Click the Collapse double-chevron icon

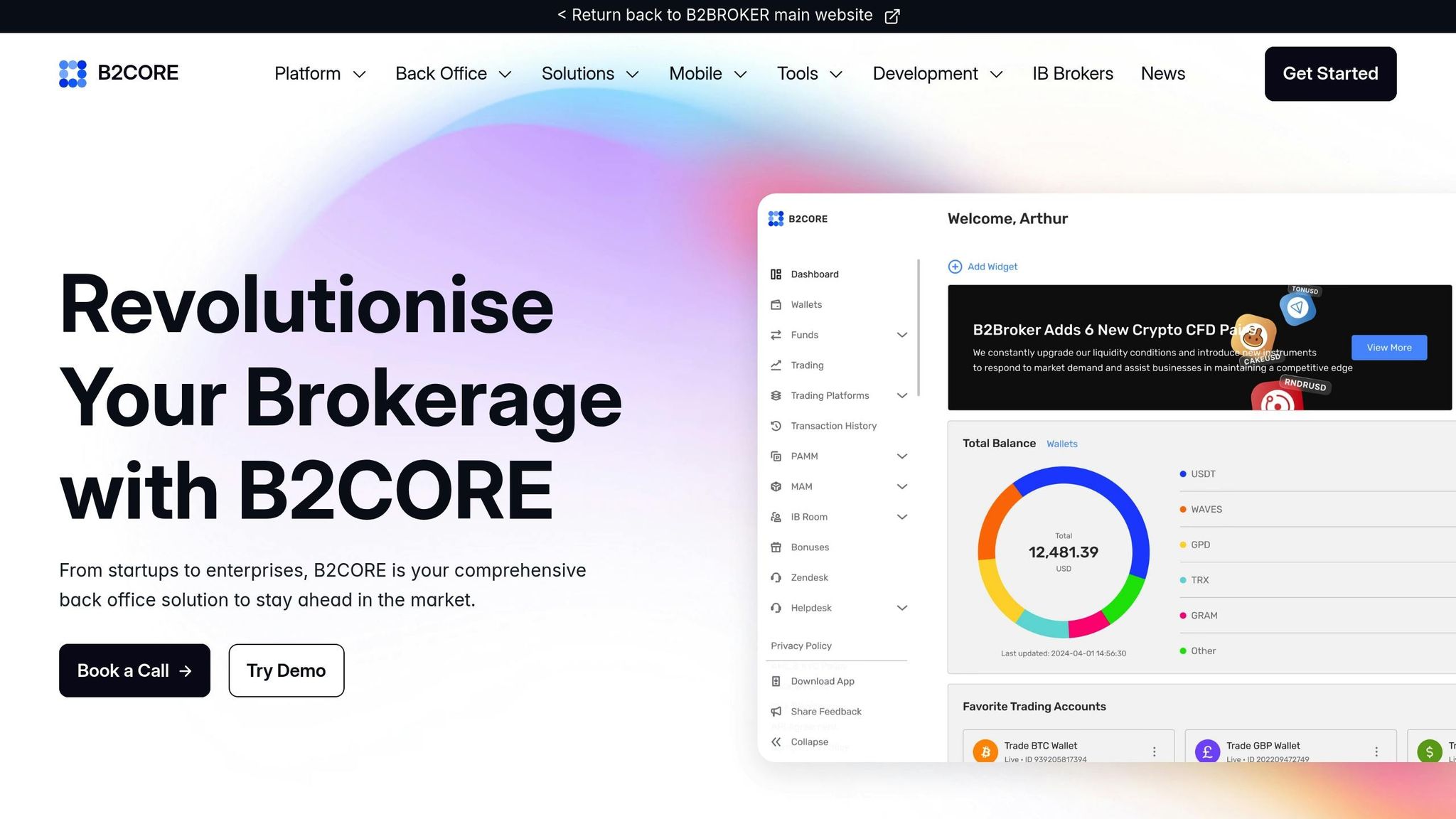776,742
